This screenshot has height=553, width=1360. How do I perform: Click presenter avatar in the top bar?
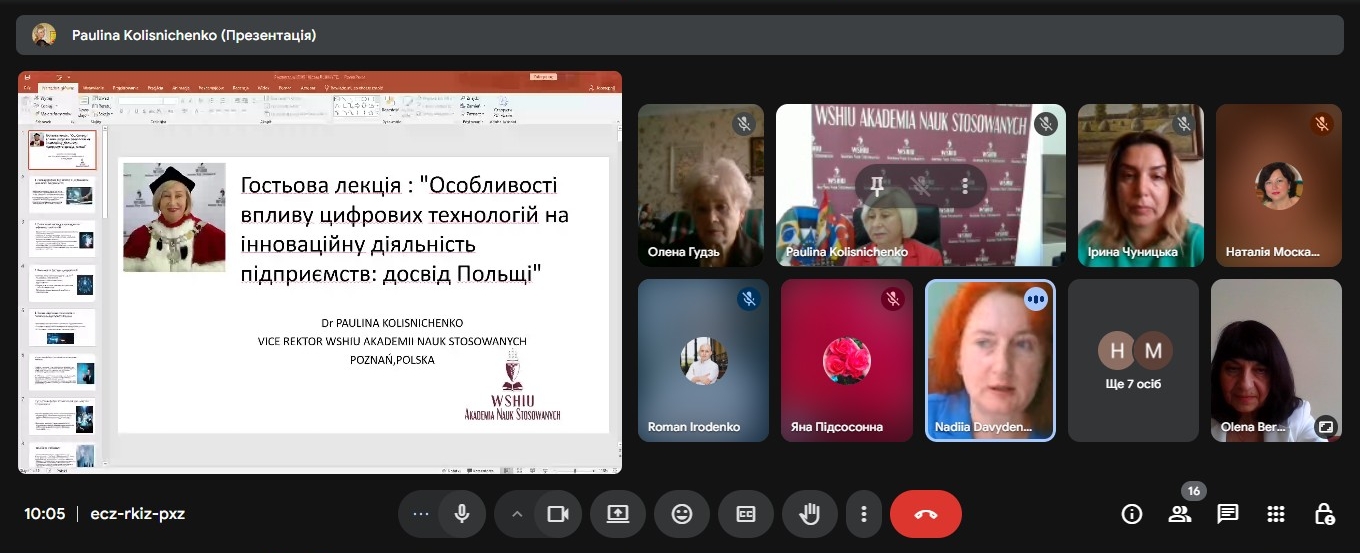coord(43,35)
